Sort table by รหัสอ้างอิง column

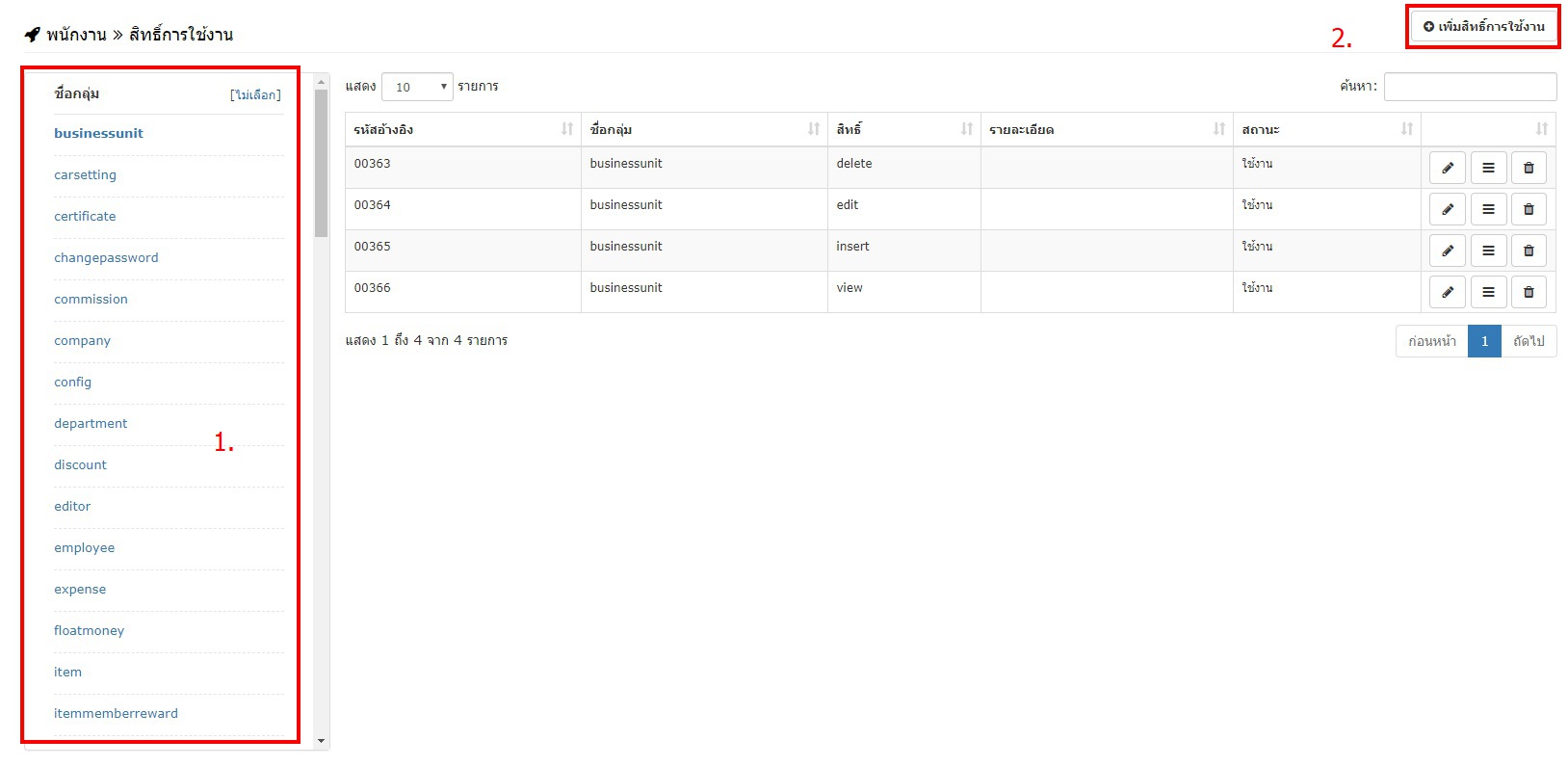(x=463, y=129)
